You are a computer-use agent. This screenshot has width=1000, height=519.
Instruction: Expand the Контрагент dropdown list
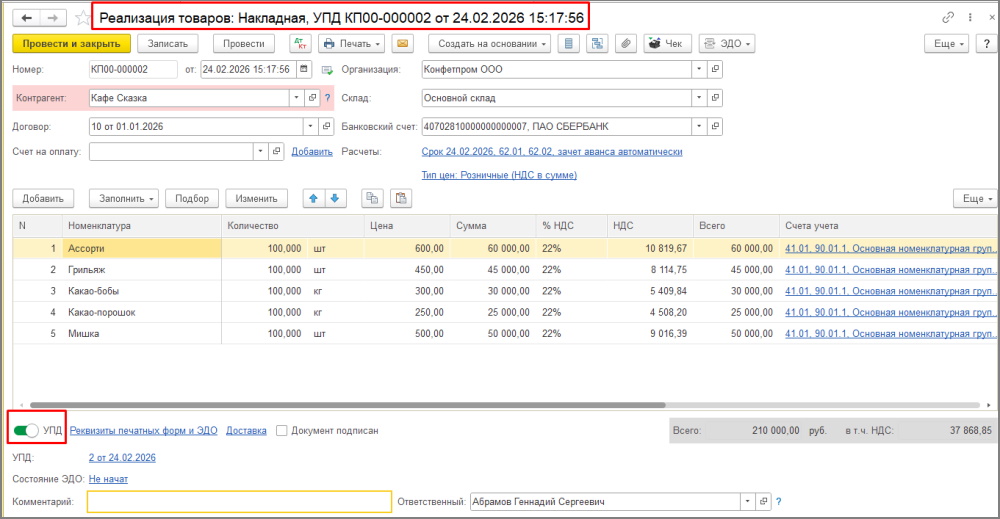click(296, 98)
